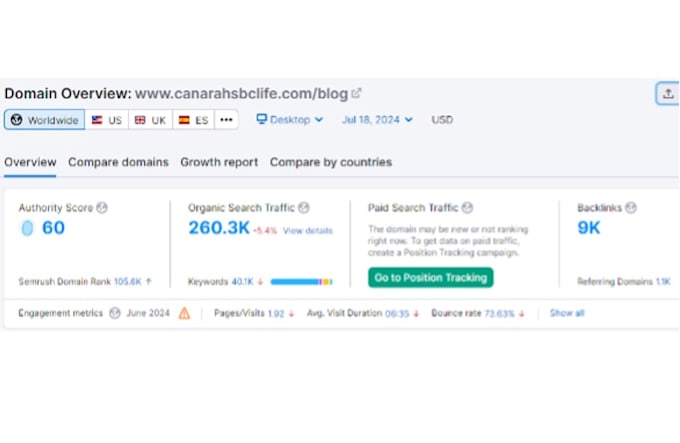Click info icon next to Authority Score
The width and height of the screenshot is (680, 443).
pyautogui.click(x=102, y=208)
